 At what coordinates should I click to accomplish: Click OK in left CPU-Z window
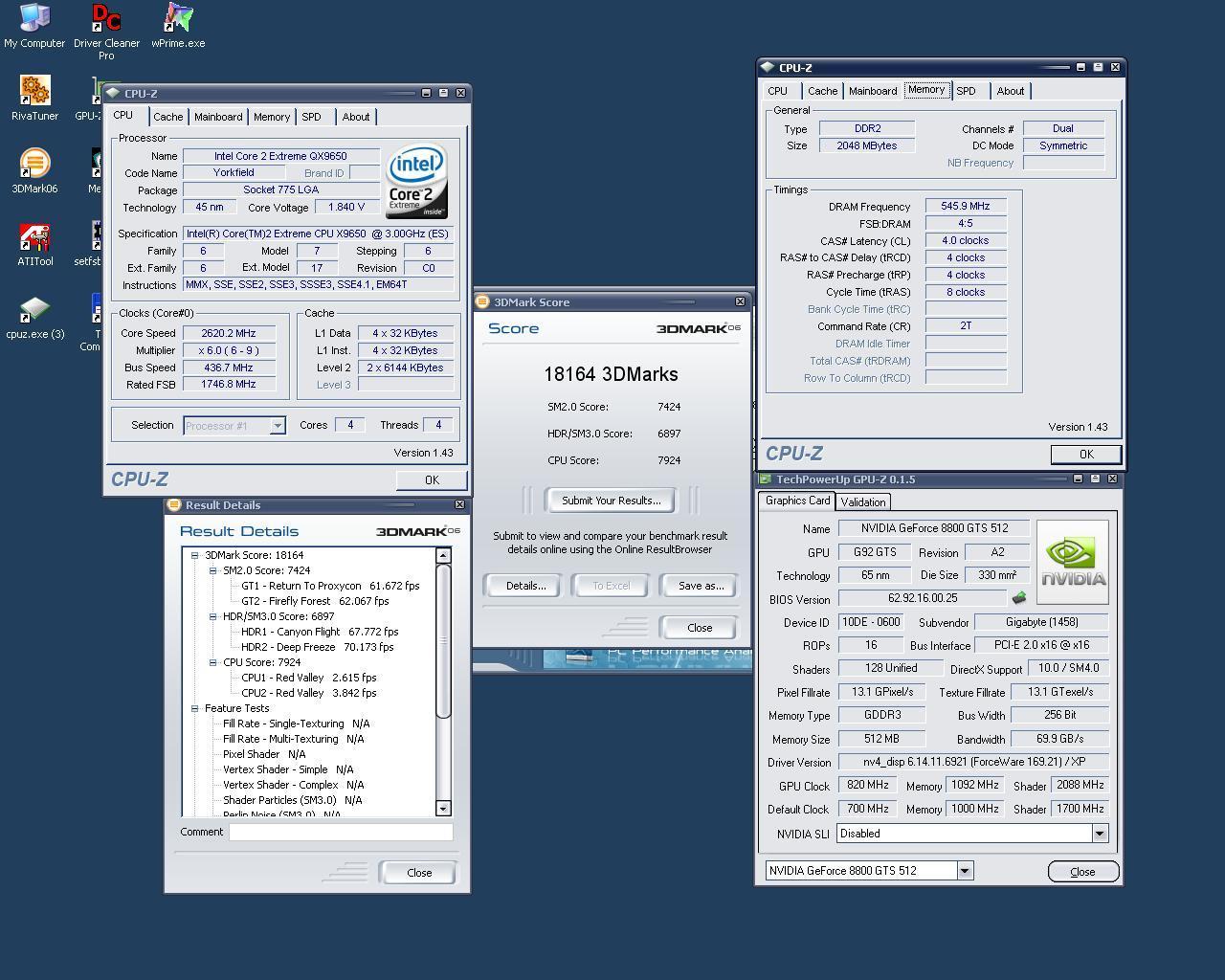pos(432,480)
